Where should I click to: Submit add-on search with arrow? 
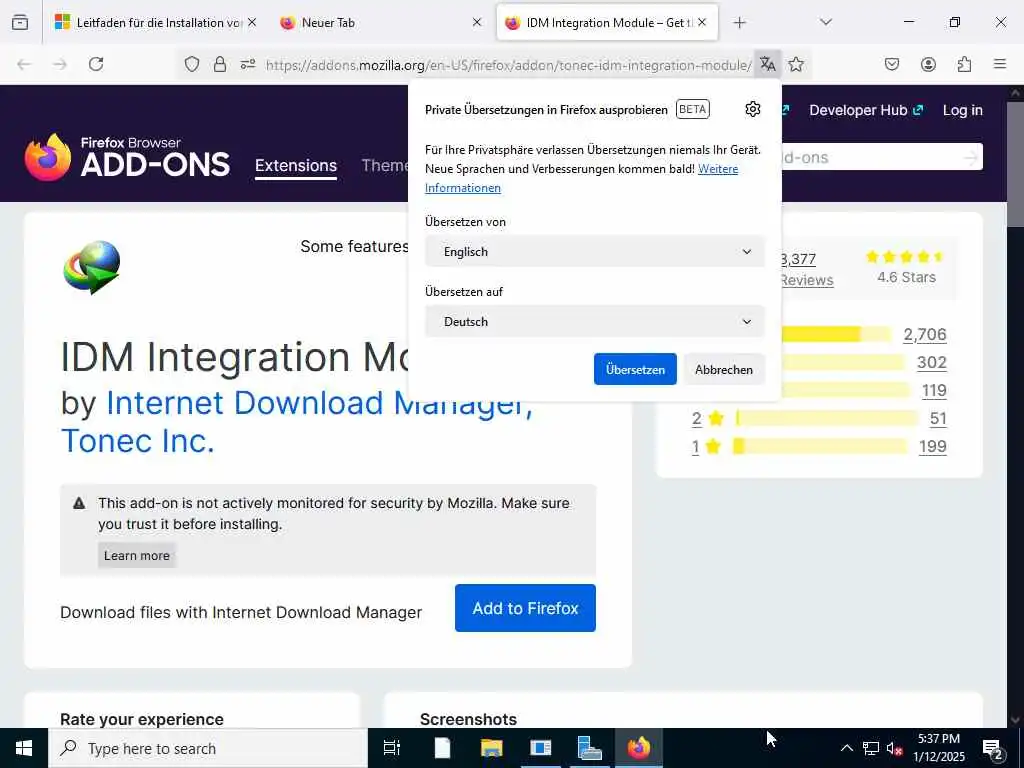click(x=970, y=157)
